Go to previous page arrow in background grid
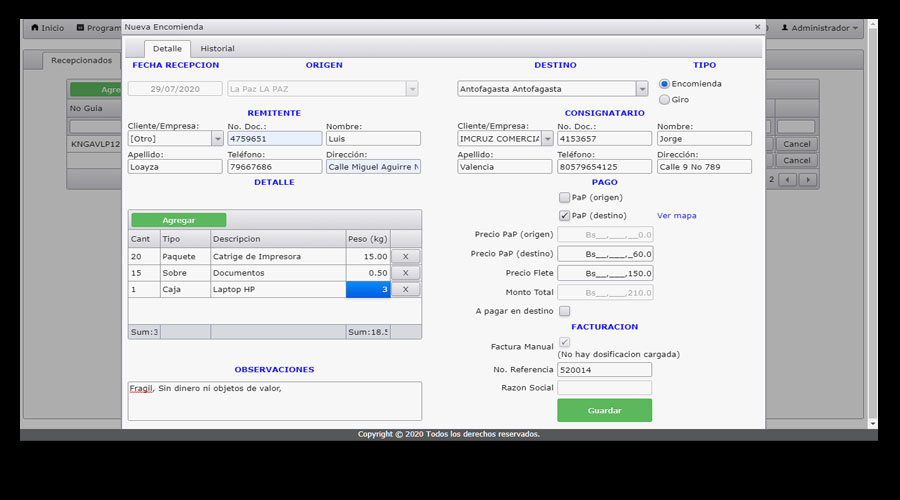 tap(788, 180)
